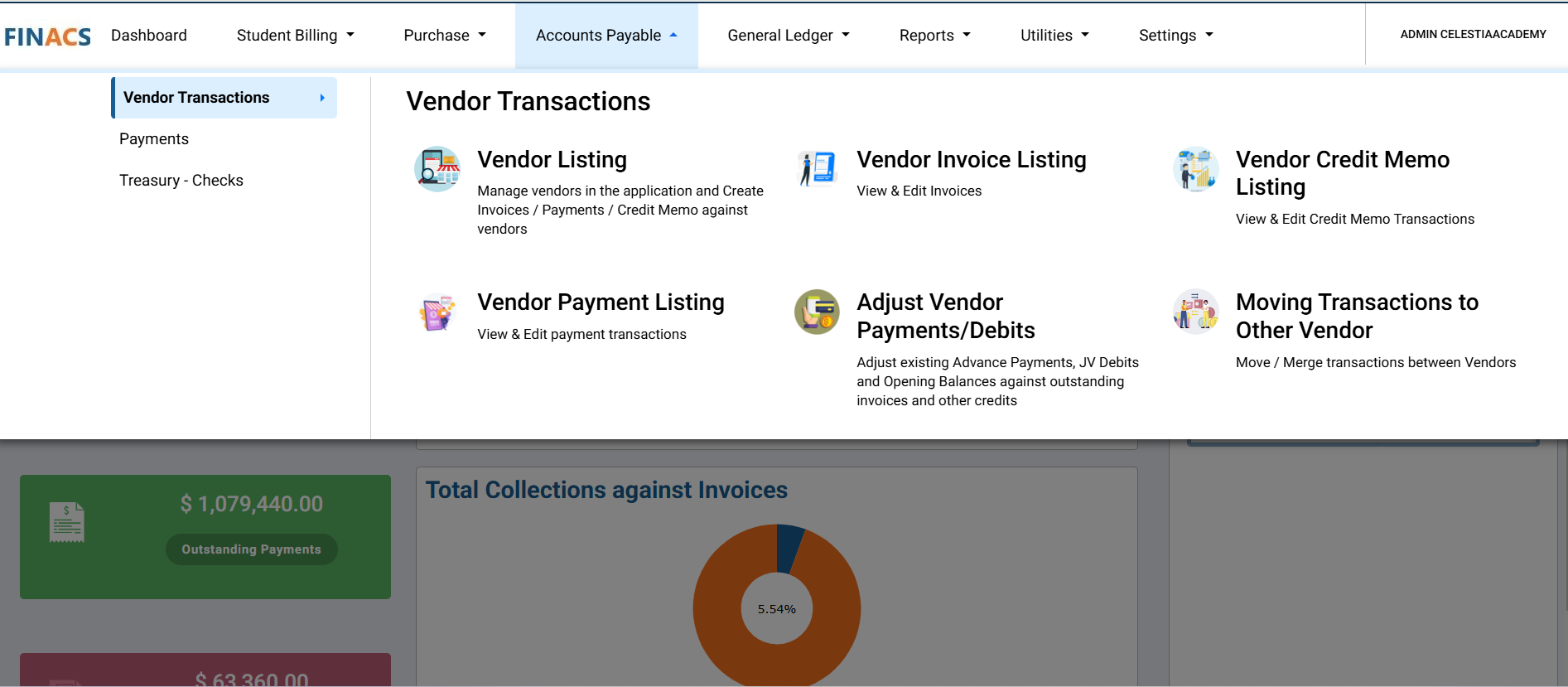Click the 5.54% chart center label

tap(776, 609)
